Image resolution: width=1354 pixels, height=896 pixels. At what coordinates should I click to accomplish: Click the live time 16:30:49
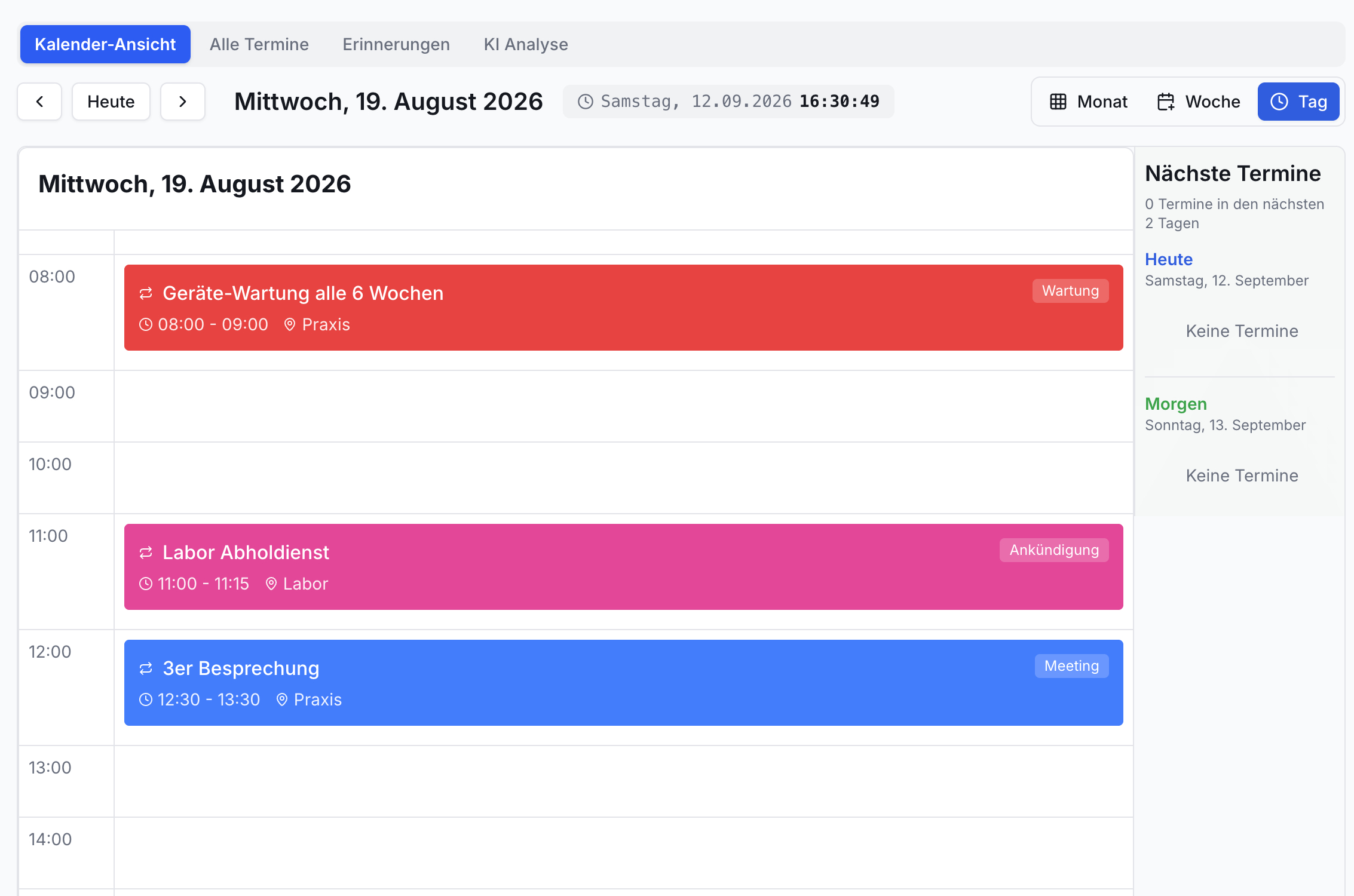pos(840,102)
